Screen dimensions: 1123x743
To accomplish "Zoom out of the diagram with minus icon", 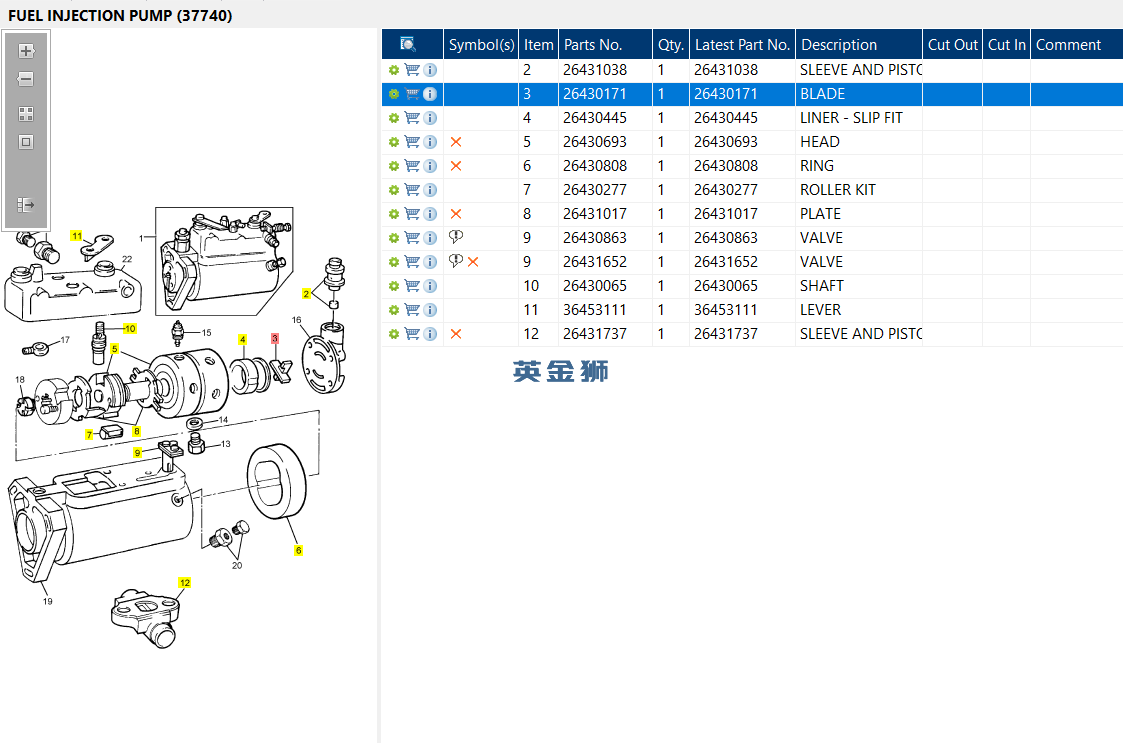I will pyautogui.click(x=26, y=79).
